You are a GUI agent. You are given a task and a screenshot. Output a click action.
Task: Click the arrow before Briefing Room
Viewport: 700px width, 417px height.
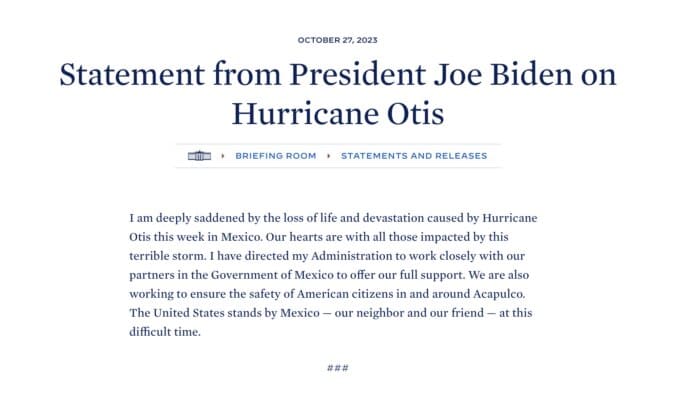(x=223, y=156)
